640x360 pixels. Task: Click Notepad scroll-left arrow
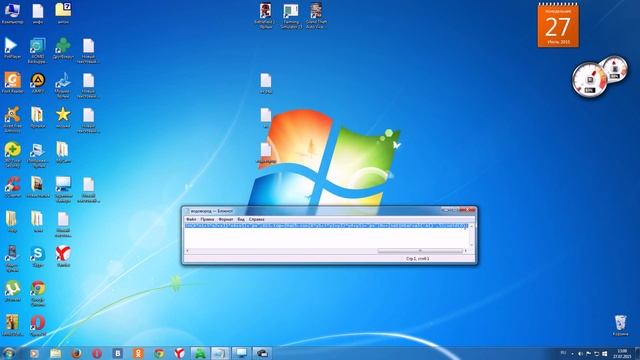coord(187,251)
